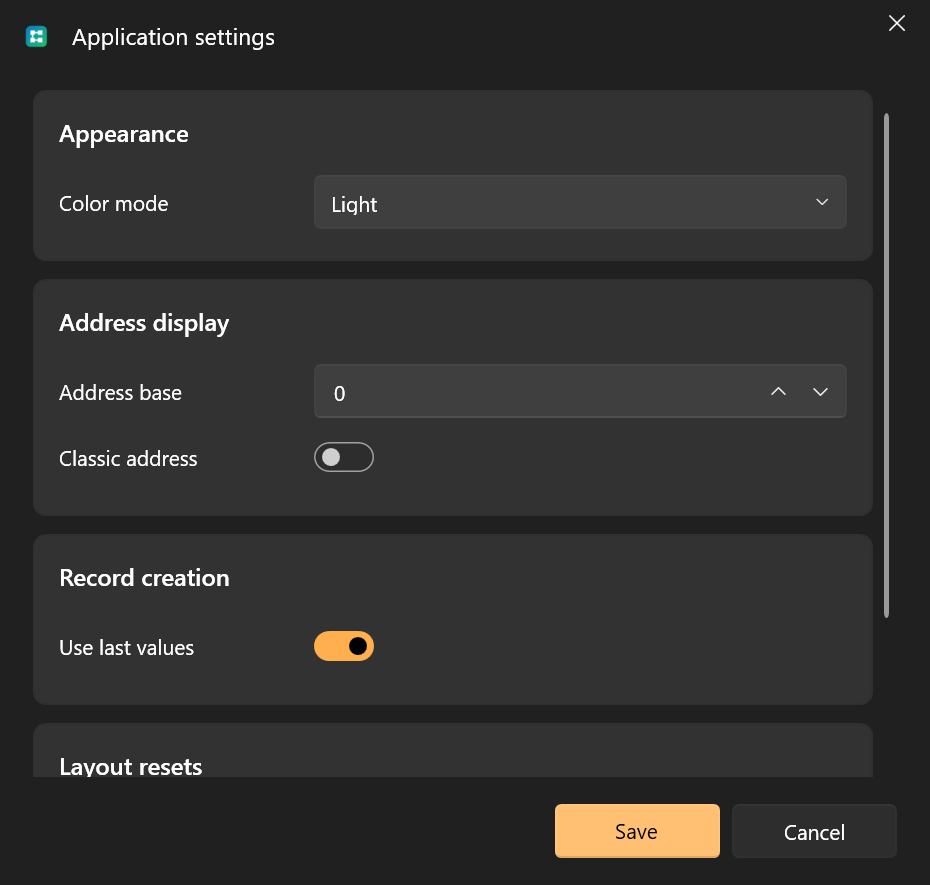Save the application settings
The image size is (930, 885).
[637, 831]
